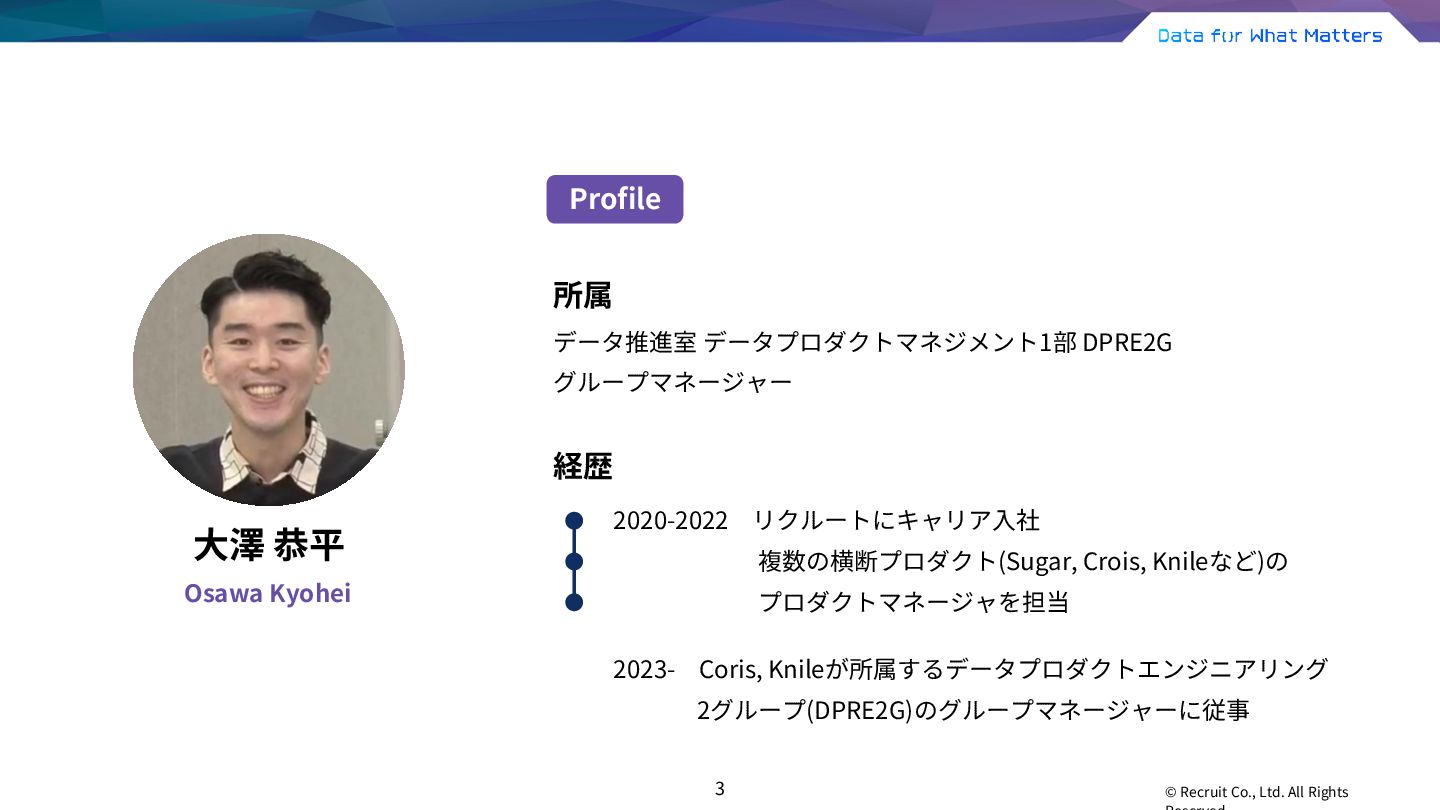1440x810 pixels.
Task: Click the circular profile photo
Action: click(268, 370)
